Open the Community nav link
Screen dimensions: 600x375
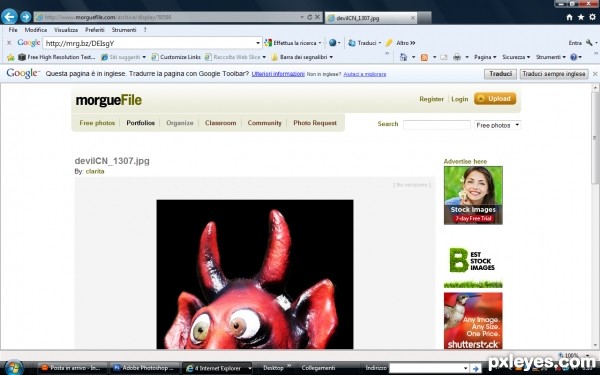pyautogui.click(x=264, y=123)
